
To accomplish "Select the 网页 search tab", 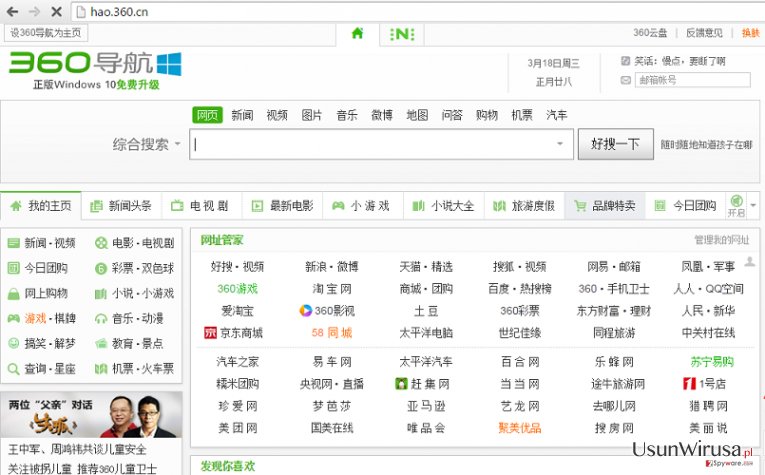I will coord(207,115).
